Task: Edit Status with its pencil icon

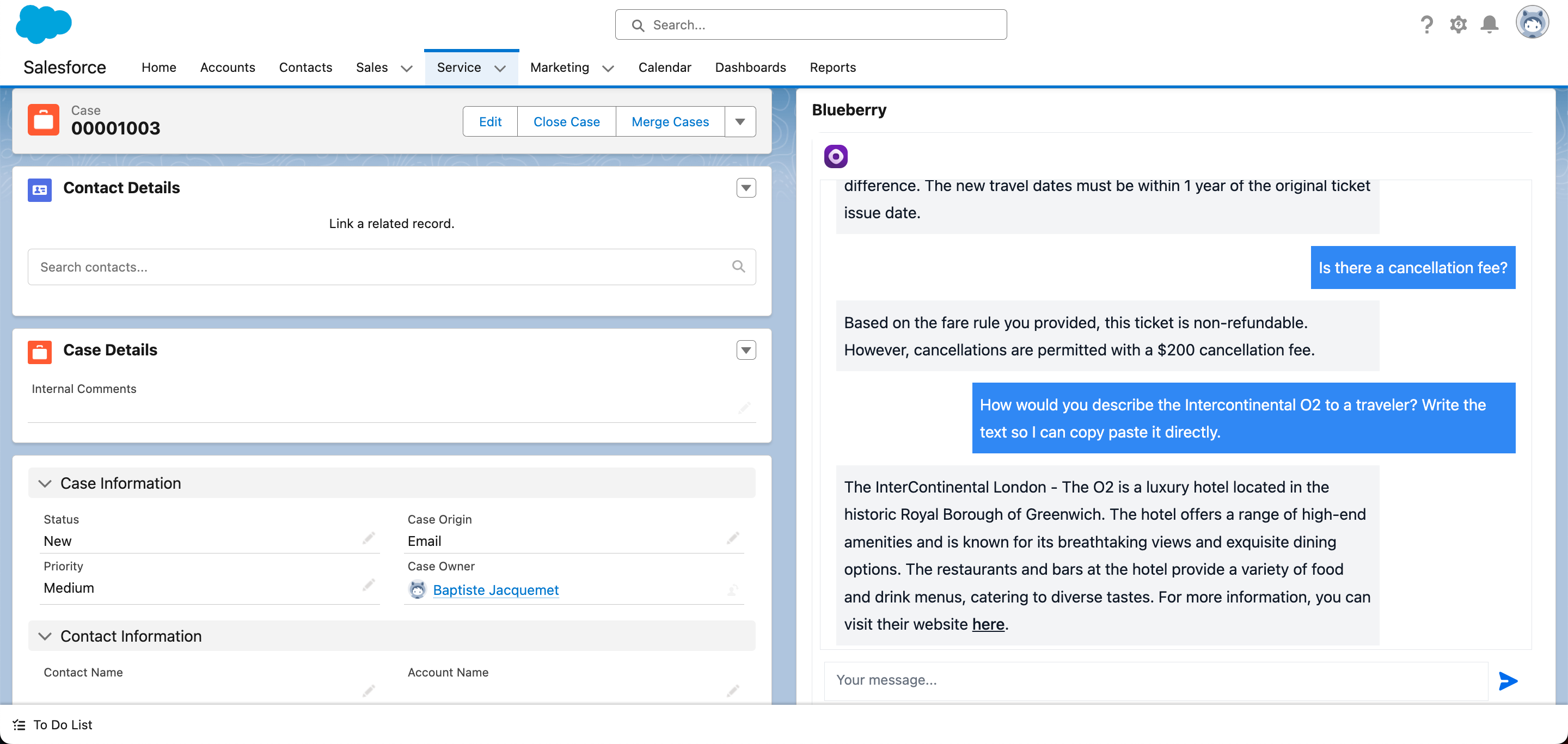Action: [368, 538]
